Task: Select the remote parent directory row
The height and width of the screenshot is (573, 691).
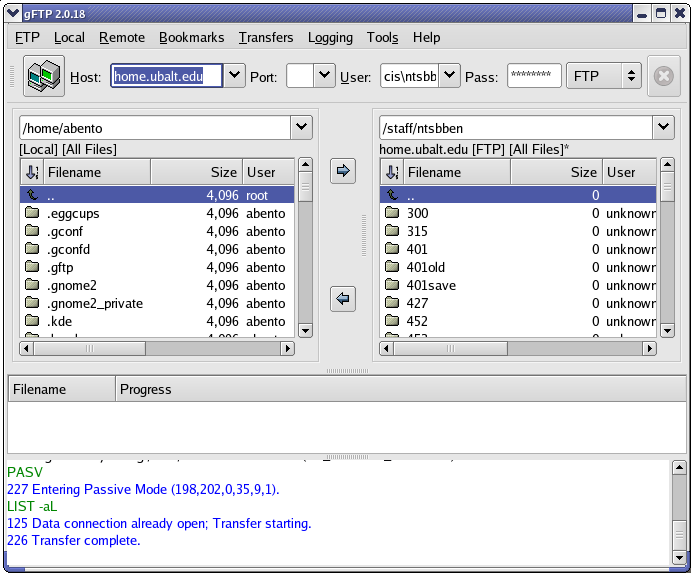Action: pos(518,195)
